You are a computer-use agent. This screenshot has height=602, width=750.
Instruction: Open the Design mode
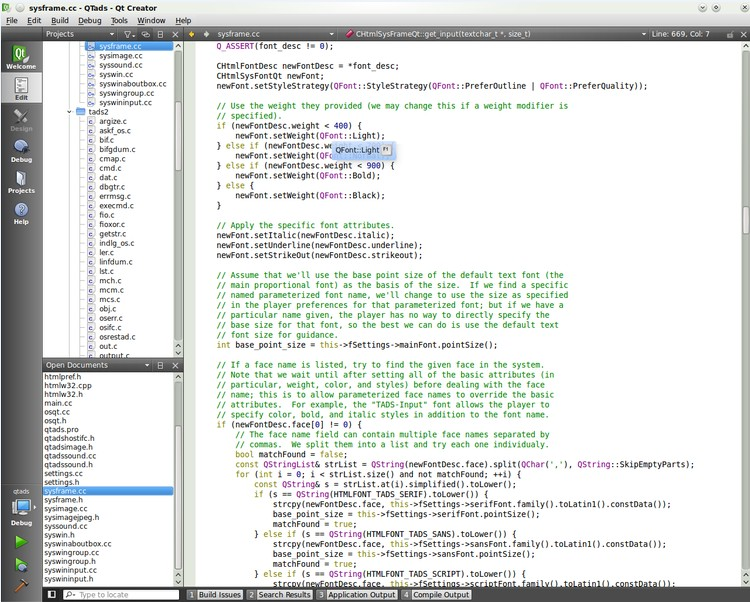point(21,120)
